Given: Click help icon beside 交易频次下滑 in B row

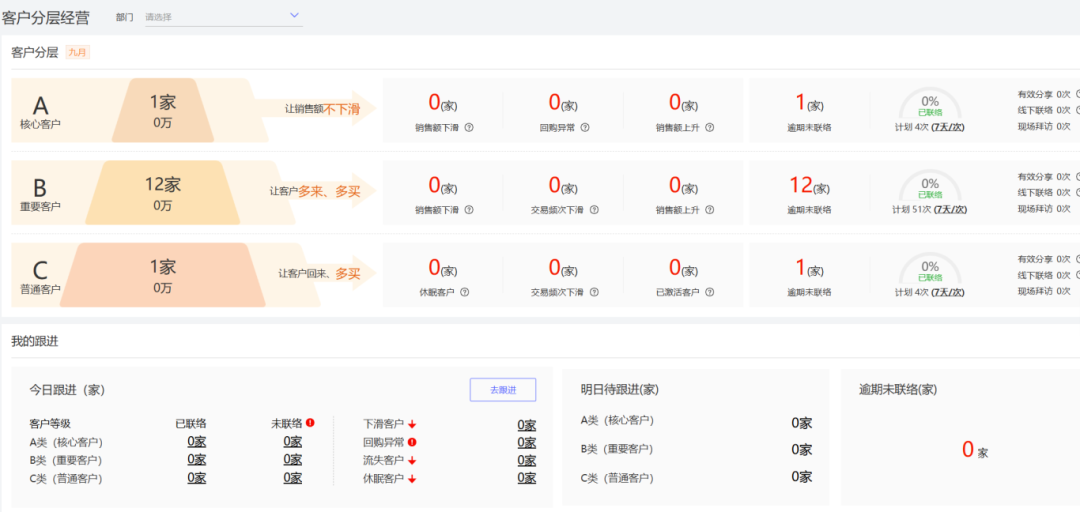Looking at the screenshot, I should coord(594,210).
